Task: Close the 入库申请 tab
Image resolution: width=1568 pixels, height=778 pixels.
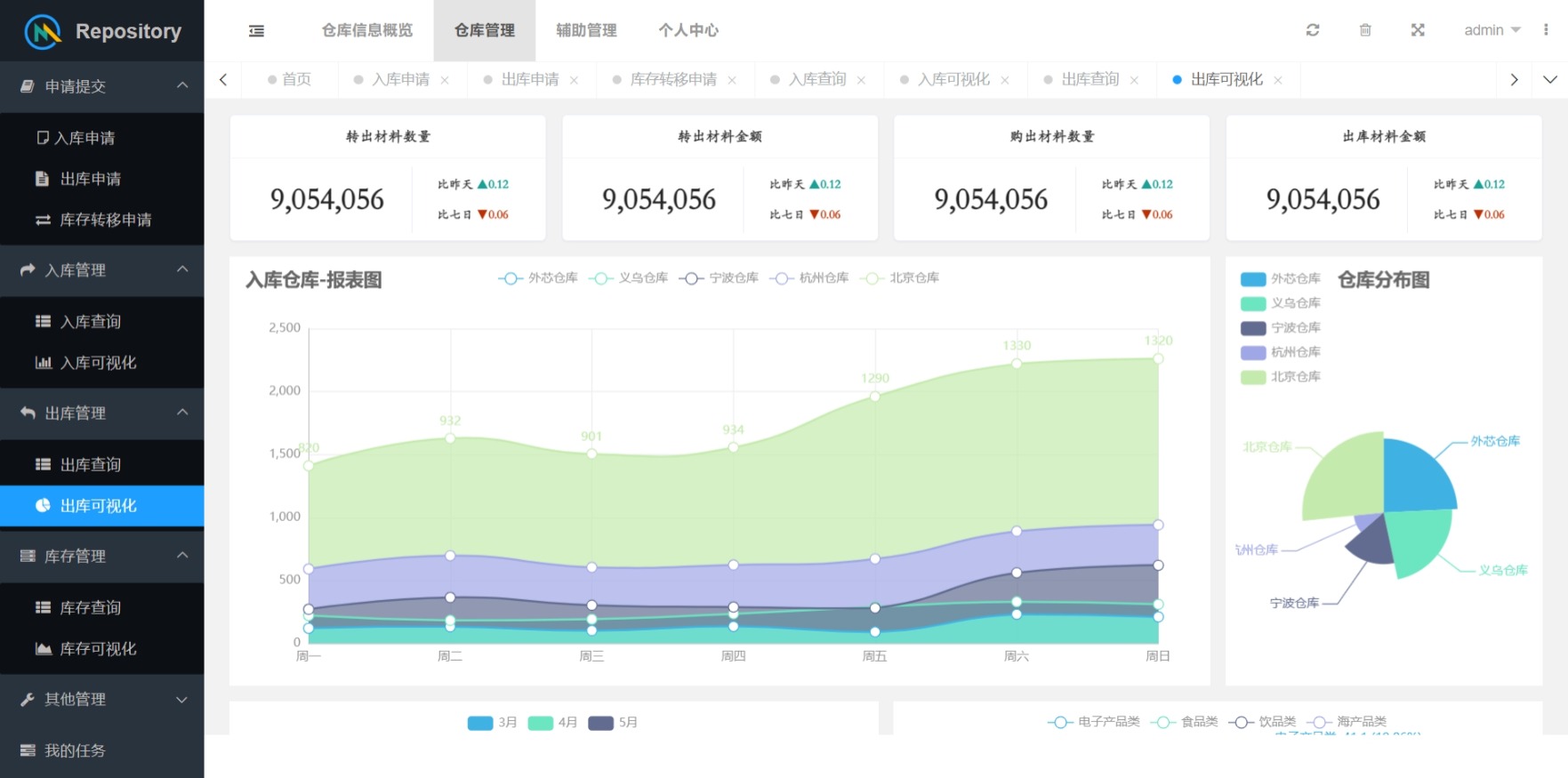Action: [445, 80]
